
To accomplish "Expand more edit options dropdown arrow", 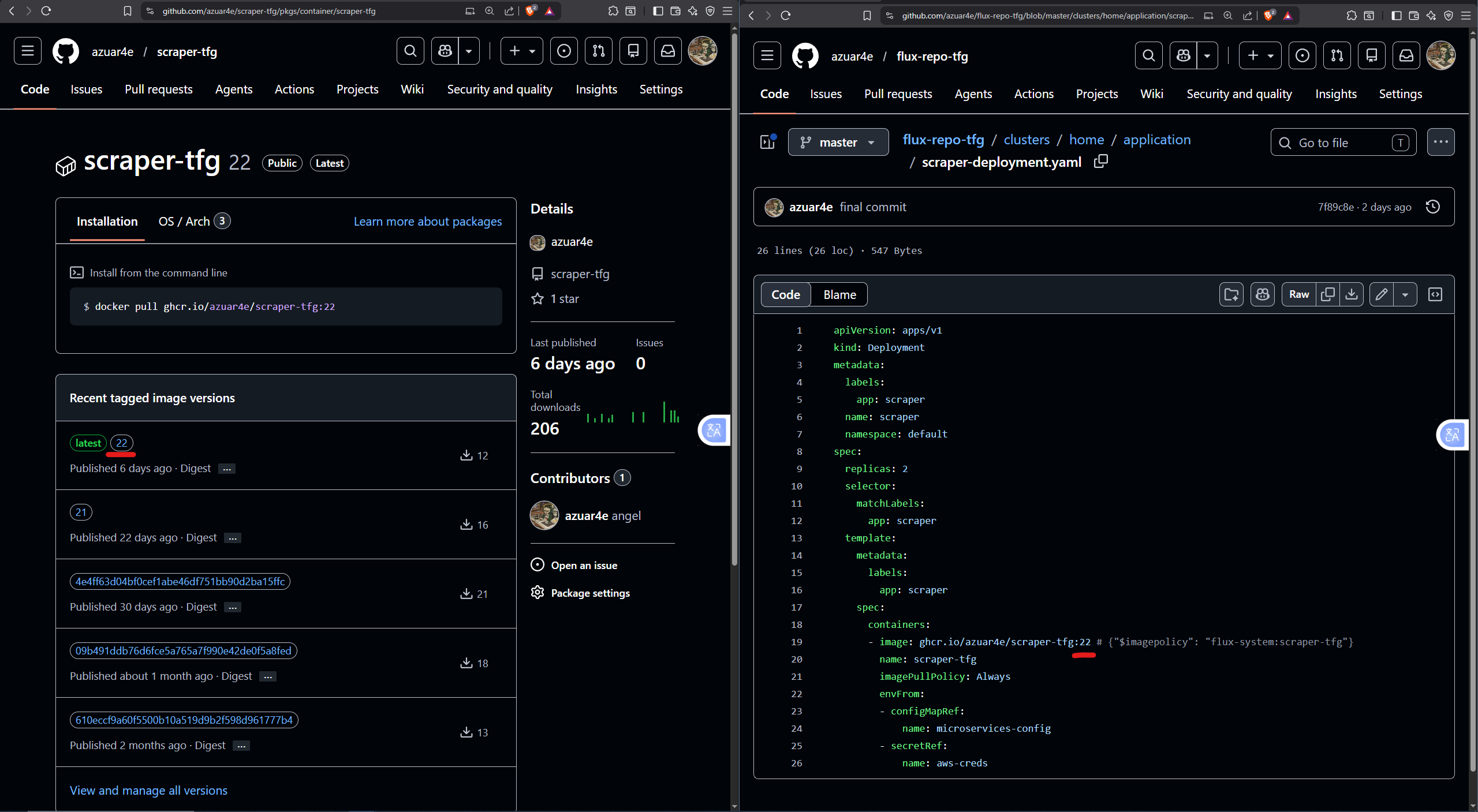I will tap(1405, 295).
